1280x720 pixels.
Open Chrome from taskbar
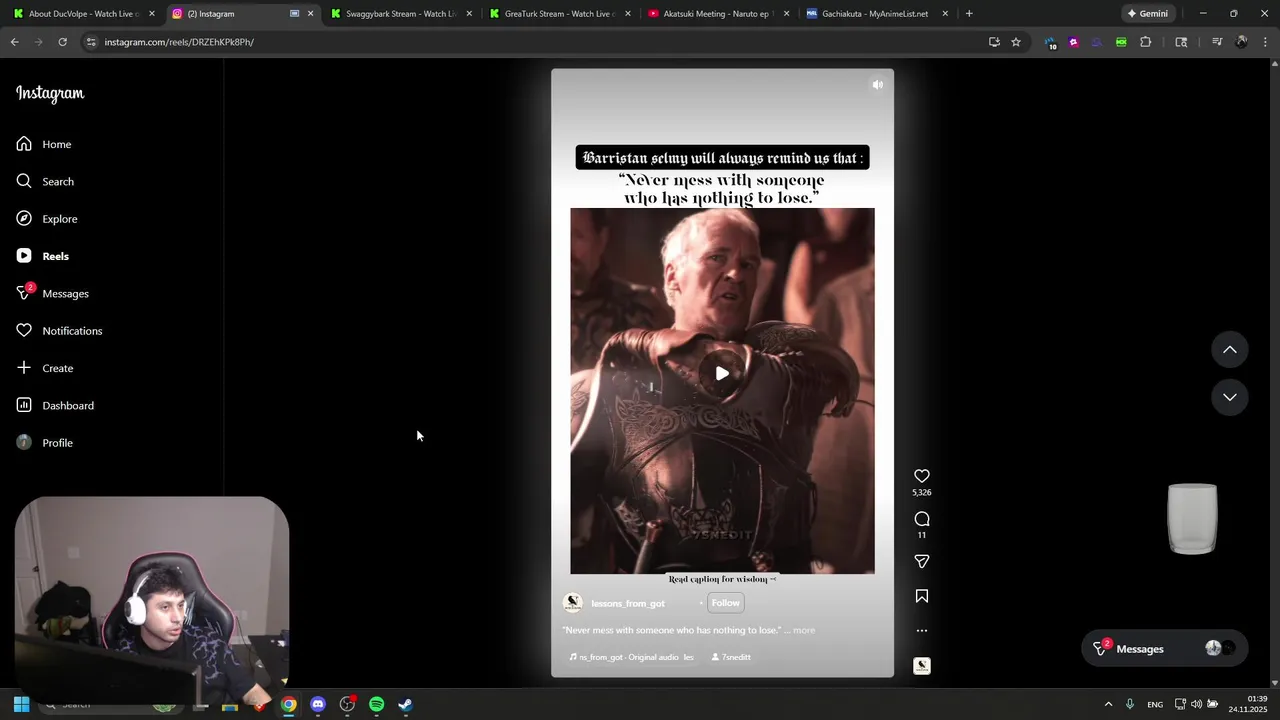(x=288, y=704)
